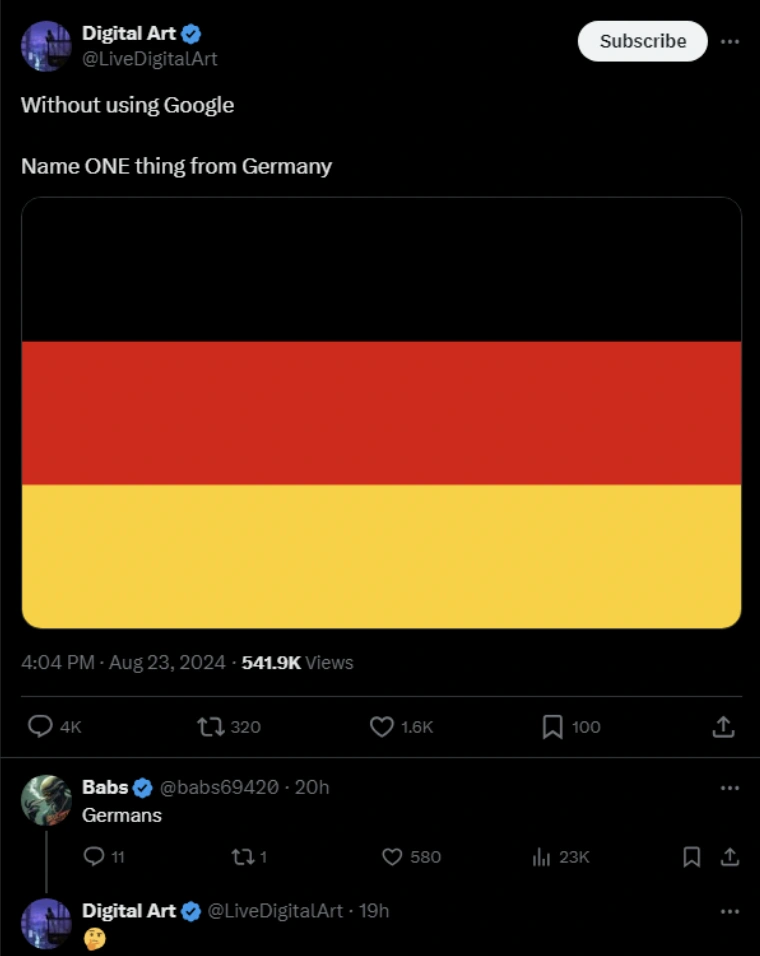The image size is (760, 956).
Task: Reply to Babs' Germans comment
Action: tap(94, 857)
